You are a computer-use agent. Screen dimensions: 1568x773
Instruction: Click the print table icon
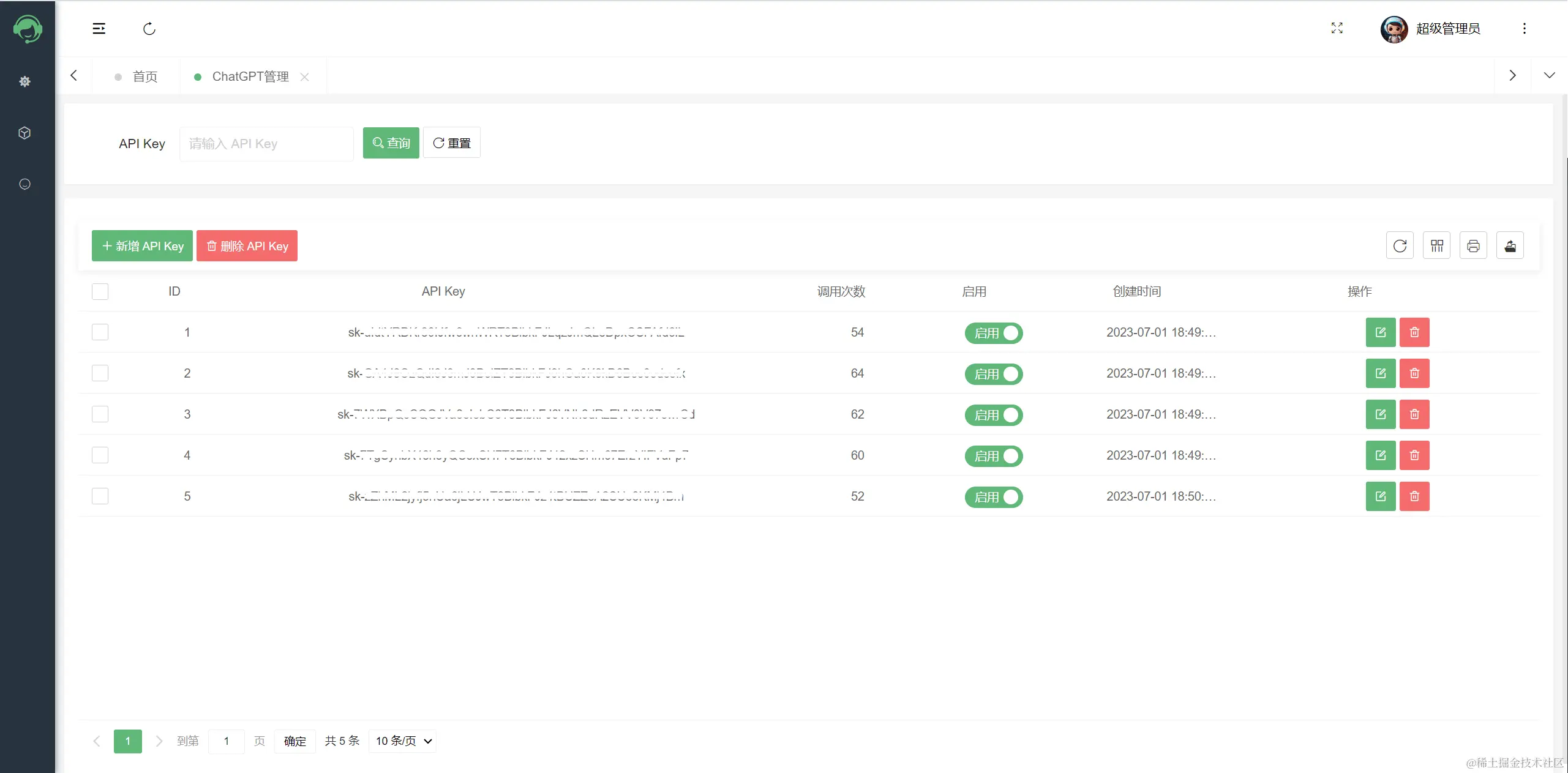pyautogui.click(x=1473, y=246)
